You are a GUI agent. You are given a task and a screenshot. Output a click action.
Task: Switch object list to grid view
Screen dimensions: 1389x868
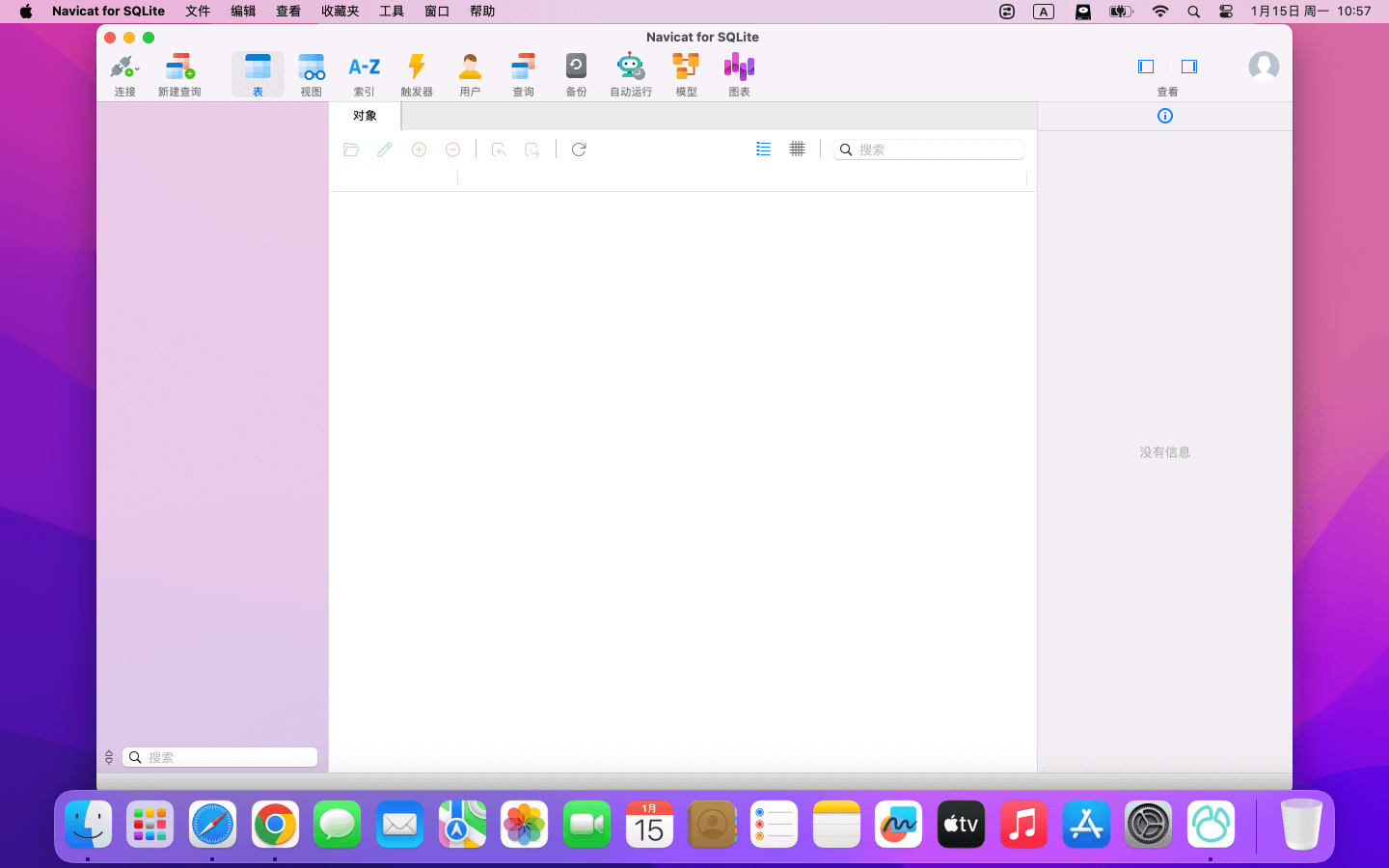[797, 149]
